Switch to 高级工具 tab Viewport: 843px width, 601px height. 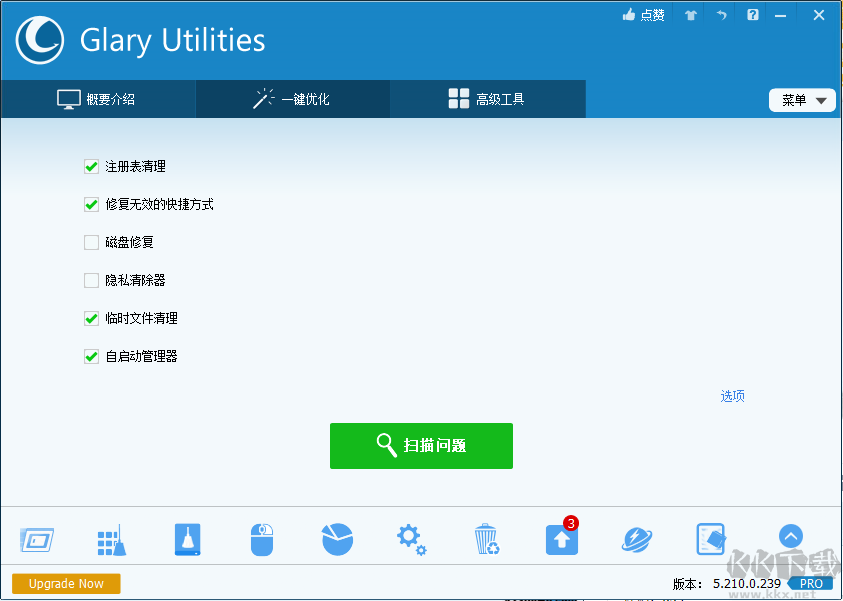(x=488, y=99)
